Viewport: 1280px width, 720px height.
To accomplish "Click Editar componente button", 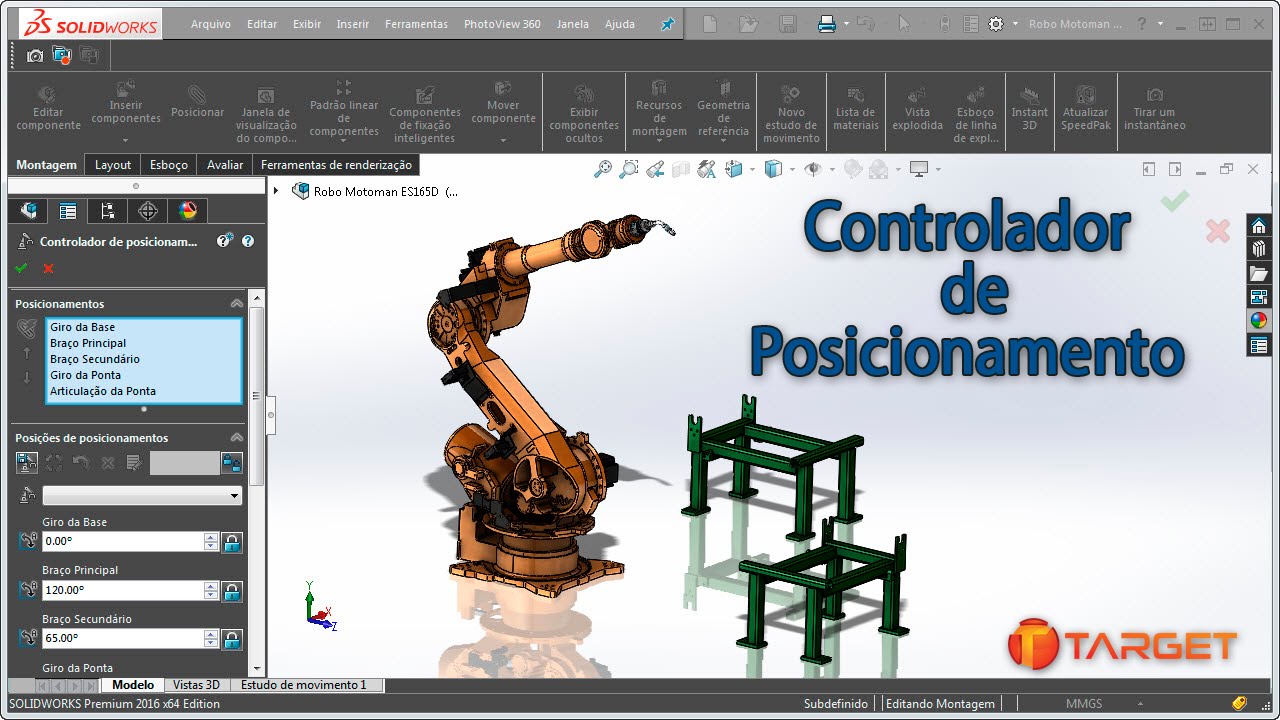I will 48,107.
